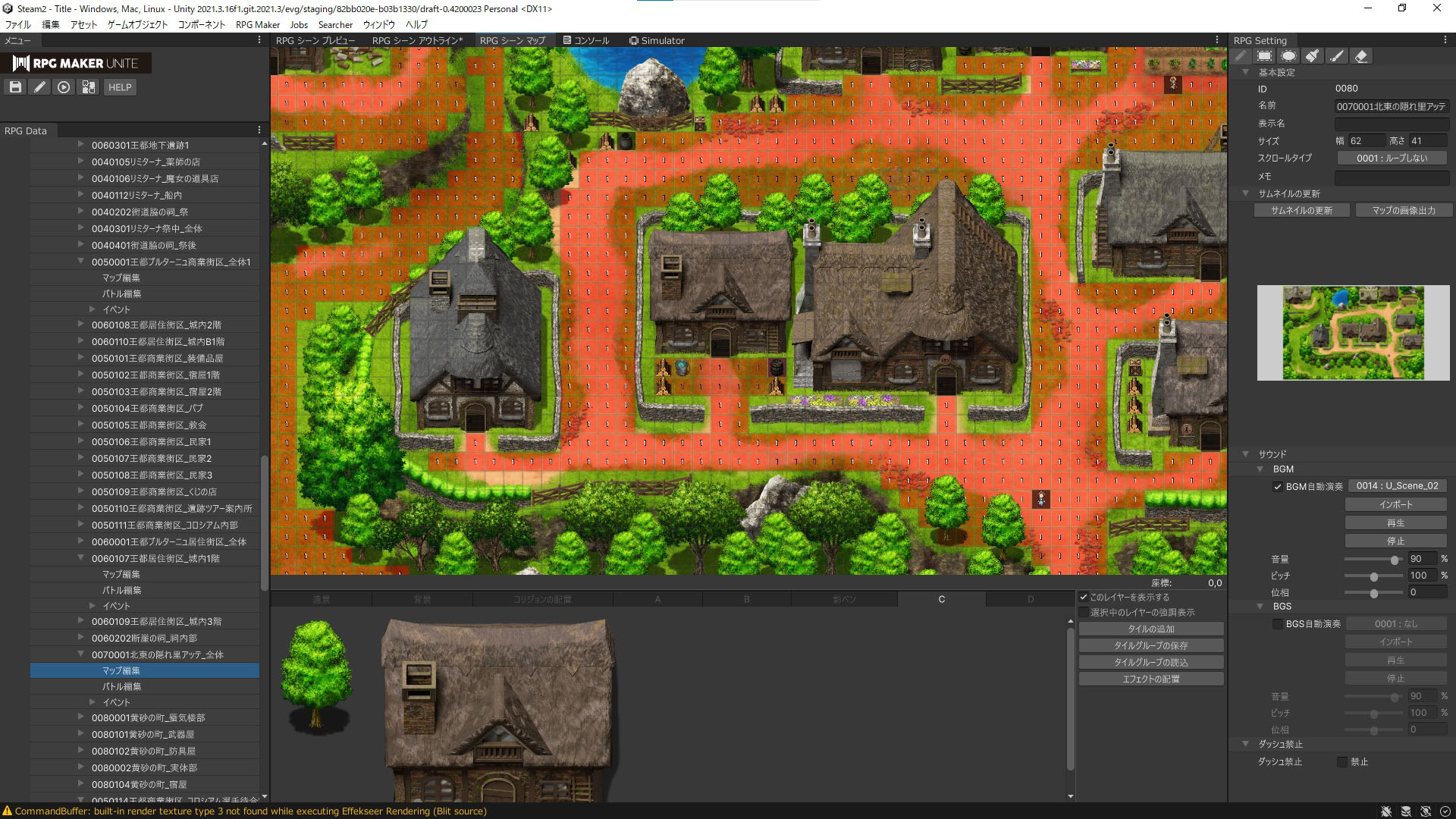Switch to the コンソール tab

(x=585, y=40)
